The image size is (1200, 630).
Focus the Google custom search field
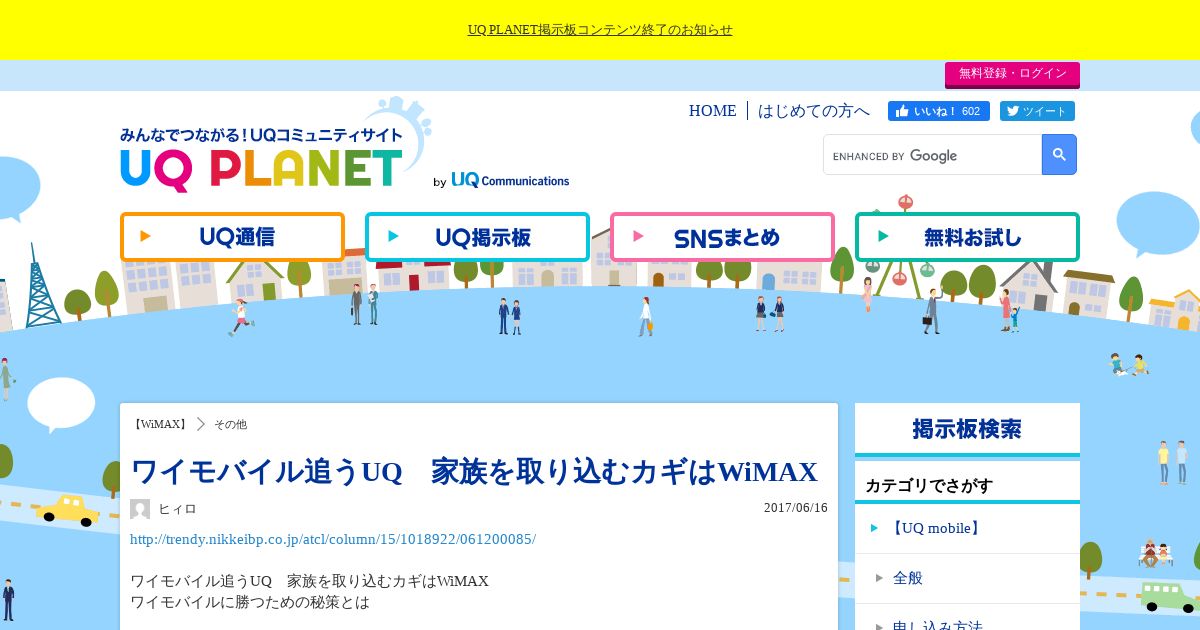point(932,155)
